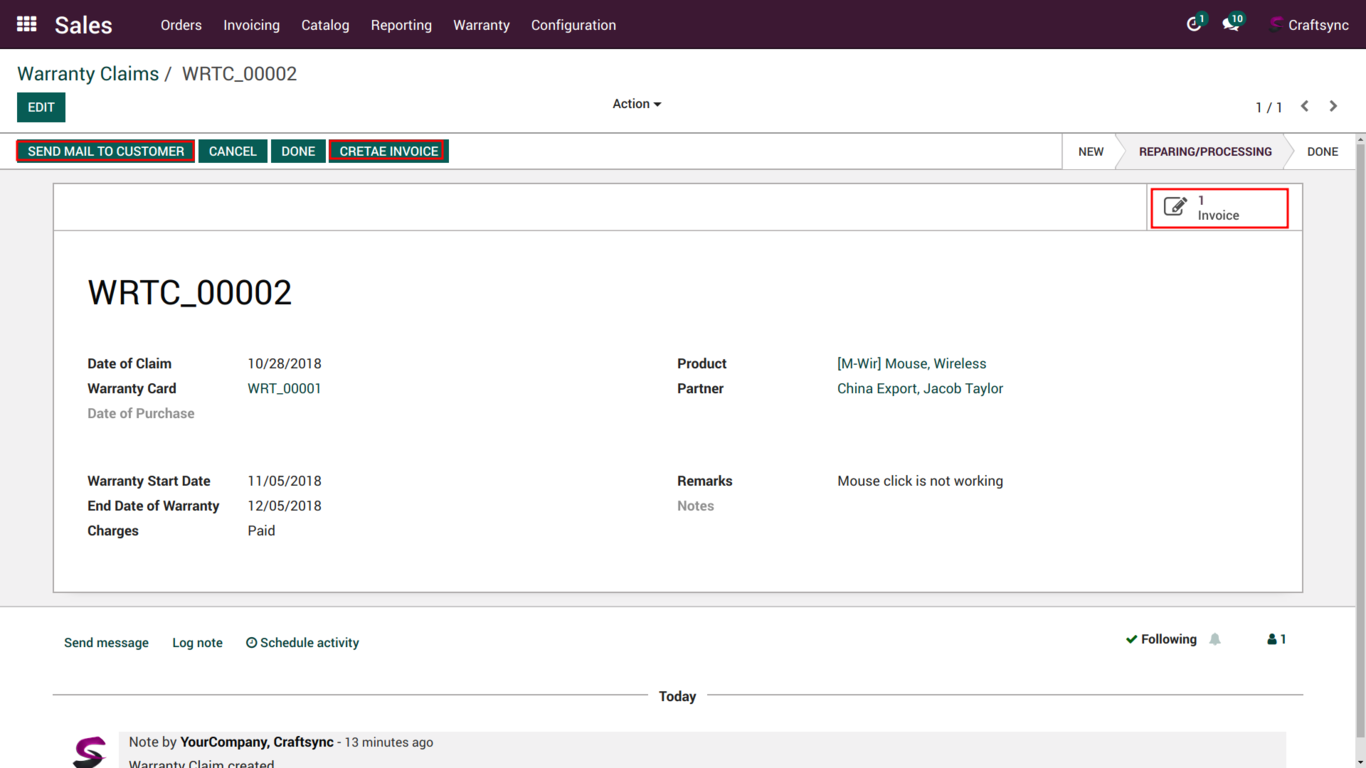Image resolution: width=1366 pixels, height=768 pixels.
Task: Open the apps grid menu icon
Action: (x=27, y=24)
